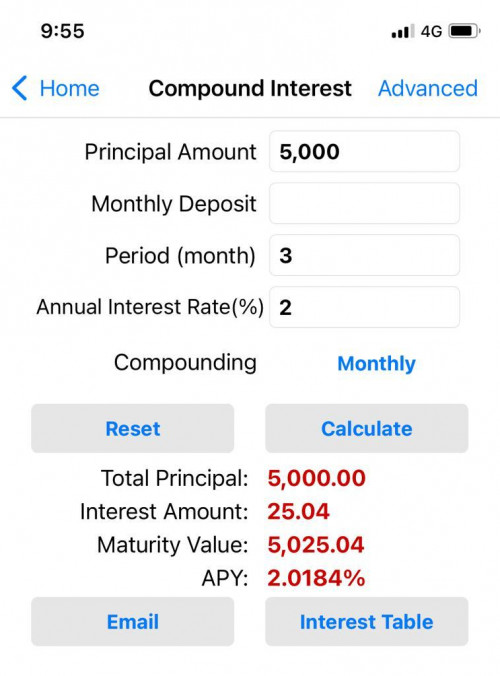Tap the cellular signal bars icon
The width and height of the screenshot is (500, 676).
tap(403, 31)
